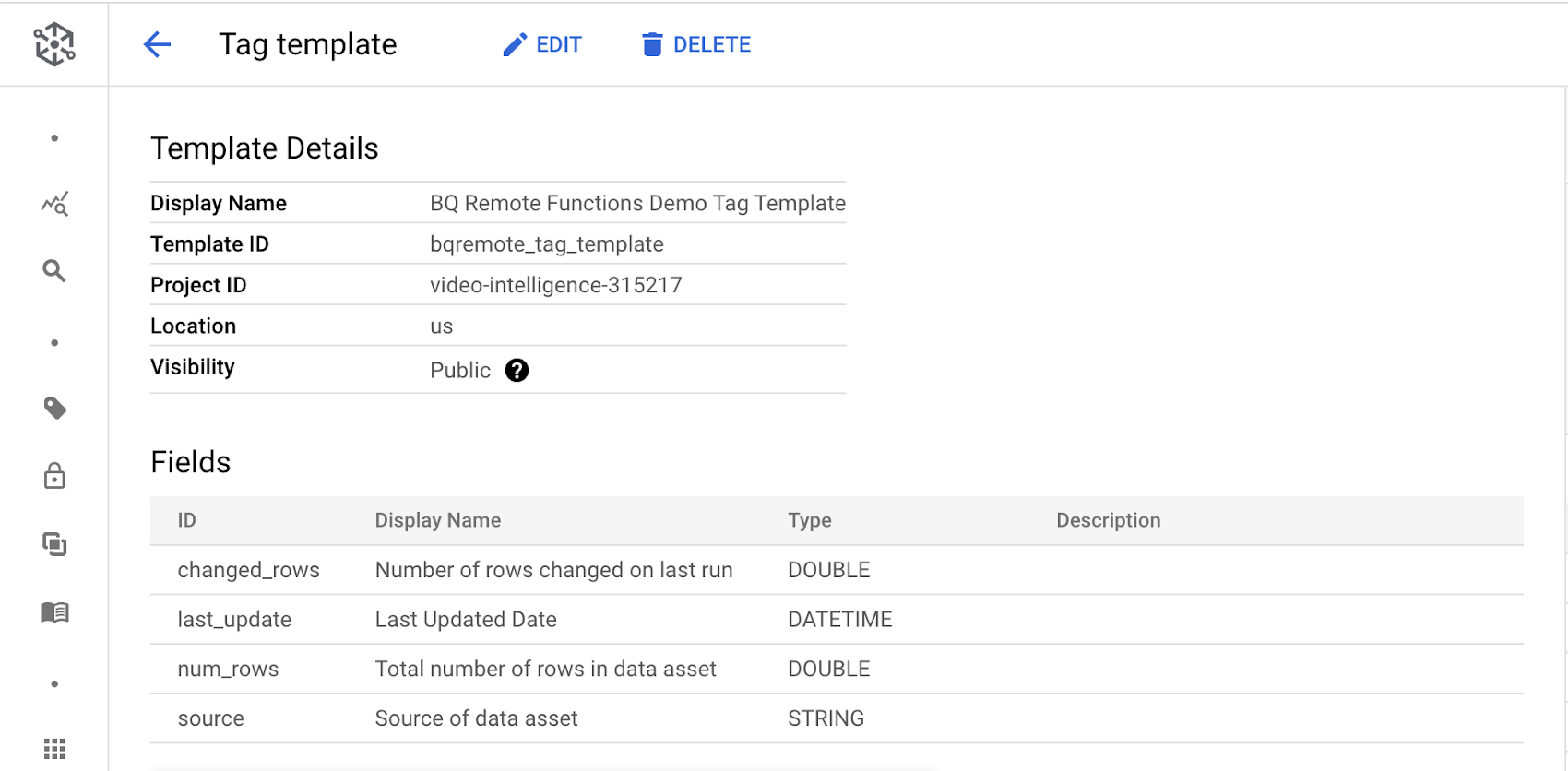Click the 'Project ID' label

click(x=198, y=285)
